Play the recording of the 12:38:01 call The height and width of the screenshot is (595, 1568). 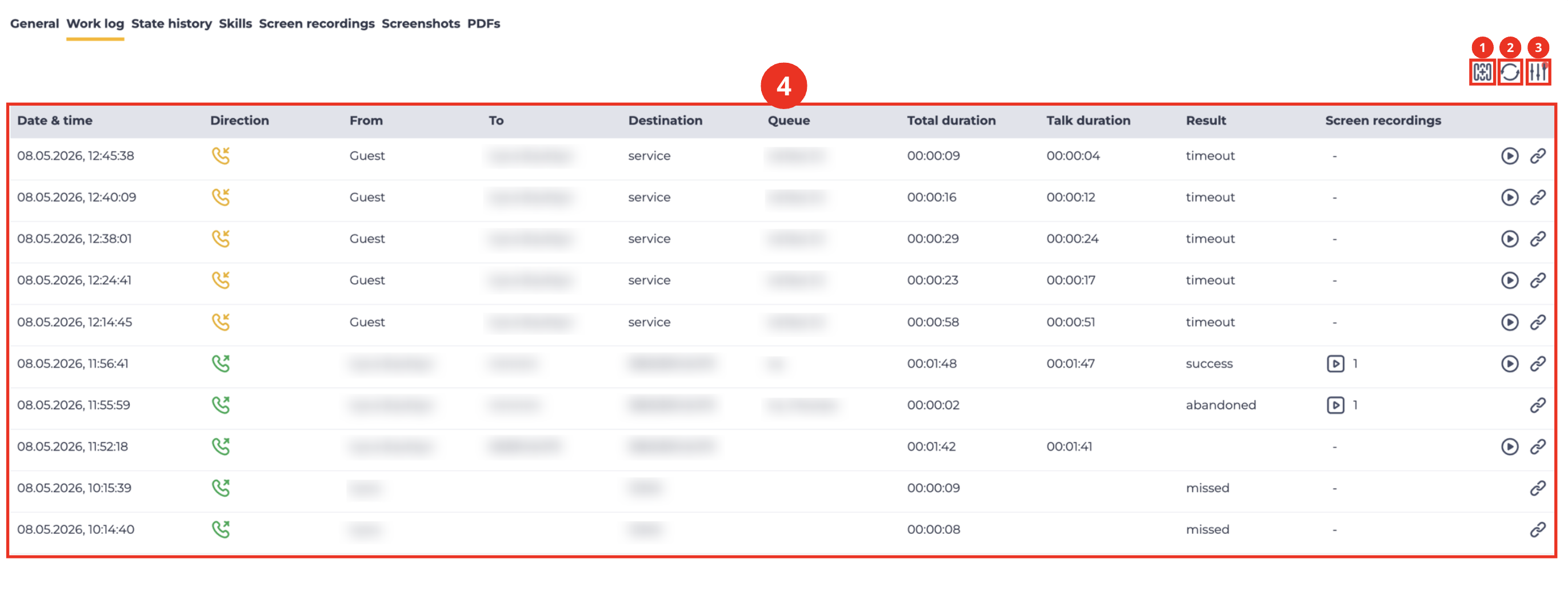1510,239
